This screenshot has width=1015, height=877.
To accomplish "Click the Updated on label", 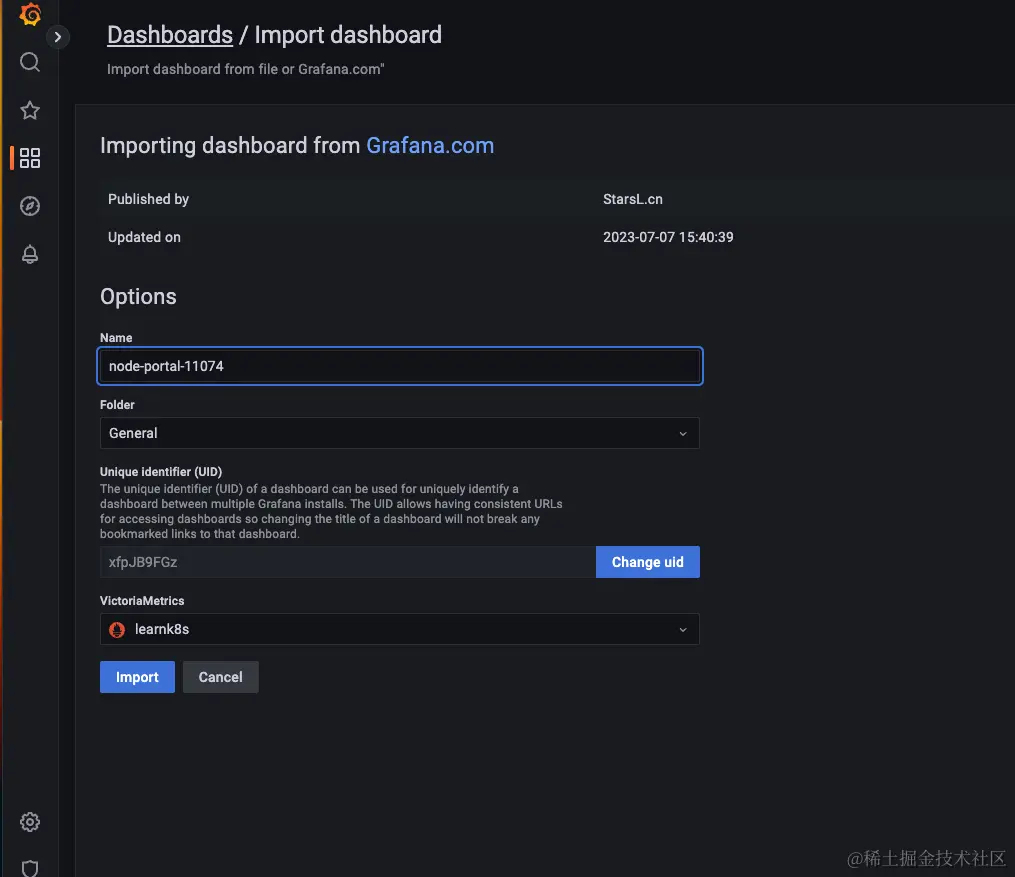I will point(144,238).
